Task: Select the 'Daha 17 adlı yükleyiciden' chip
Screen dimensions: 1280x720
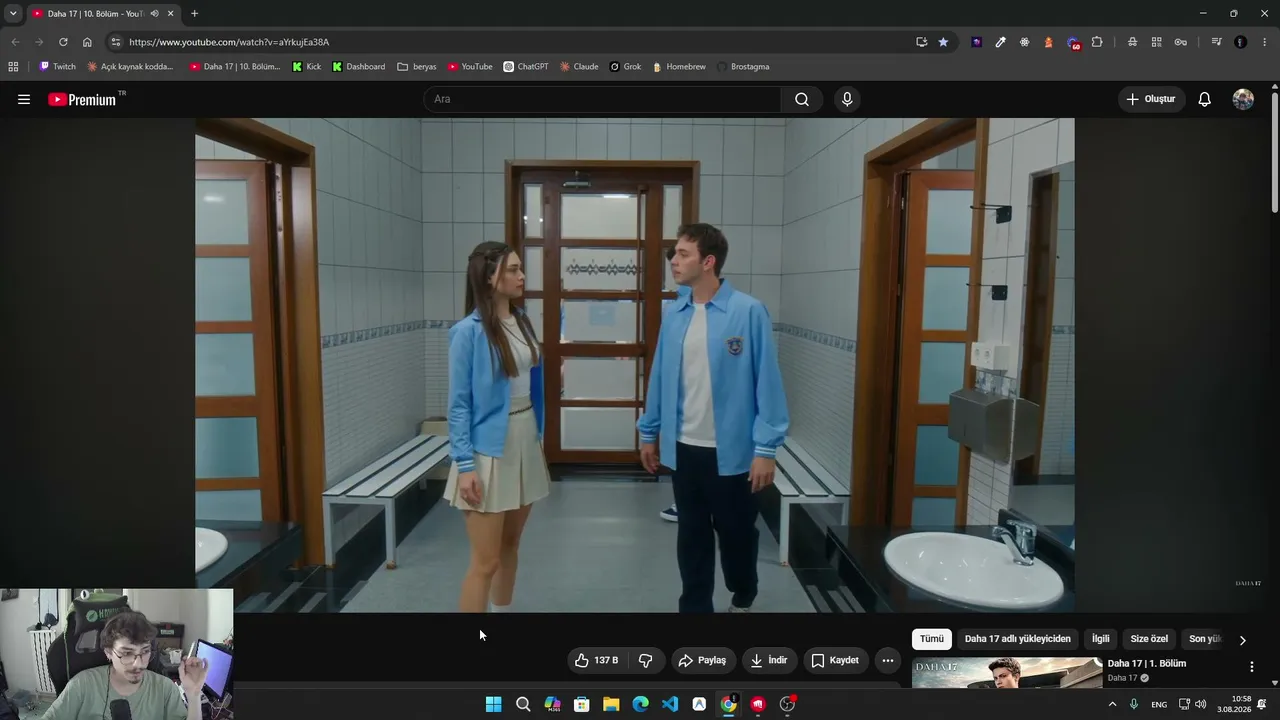Action: click(x=1018, y=639)
